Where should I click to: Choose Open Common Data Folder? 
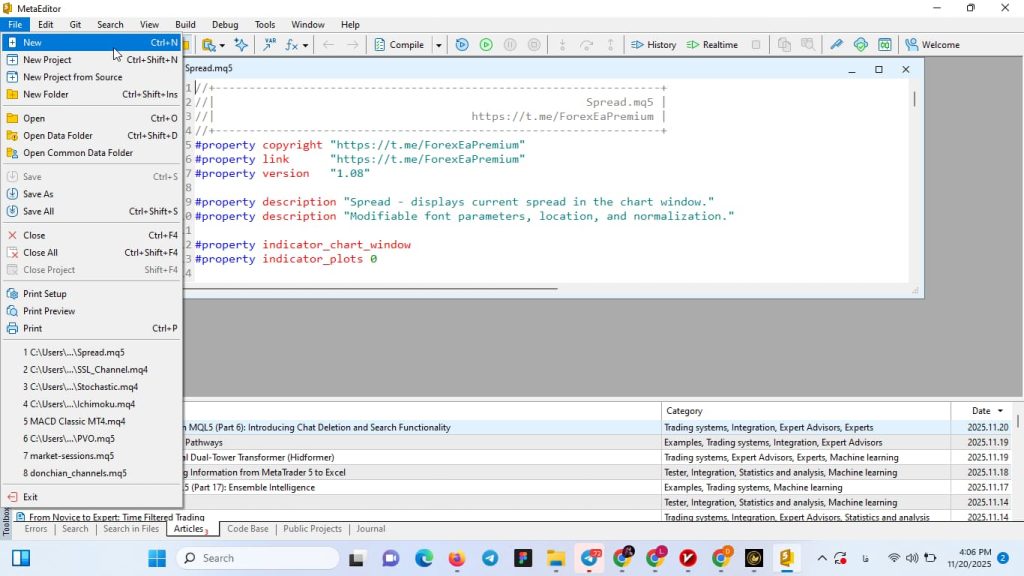(x=91, y=153)
